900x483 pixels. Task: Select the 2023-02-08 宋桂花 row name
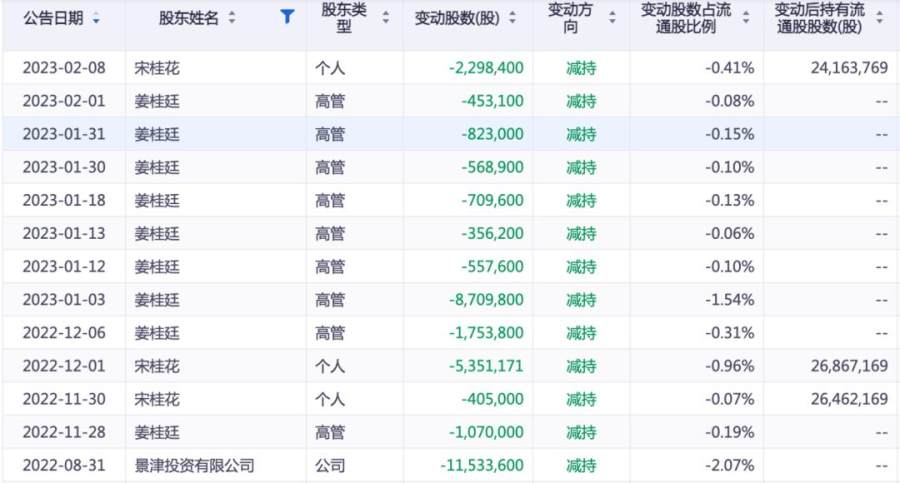click(158, 68)
